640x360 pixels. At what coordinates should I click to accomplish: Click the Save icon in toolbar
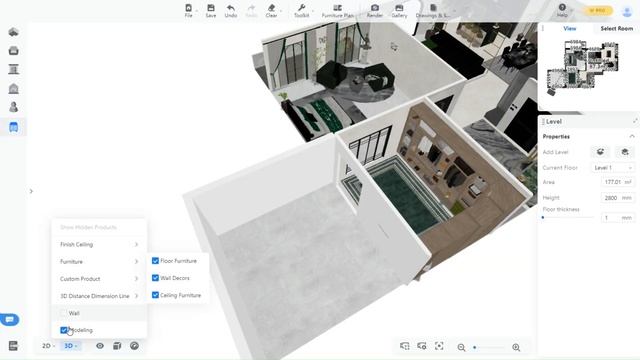(211, 8)
